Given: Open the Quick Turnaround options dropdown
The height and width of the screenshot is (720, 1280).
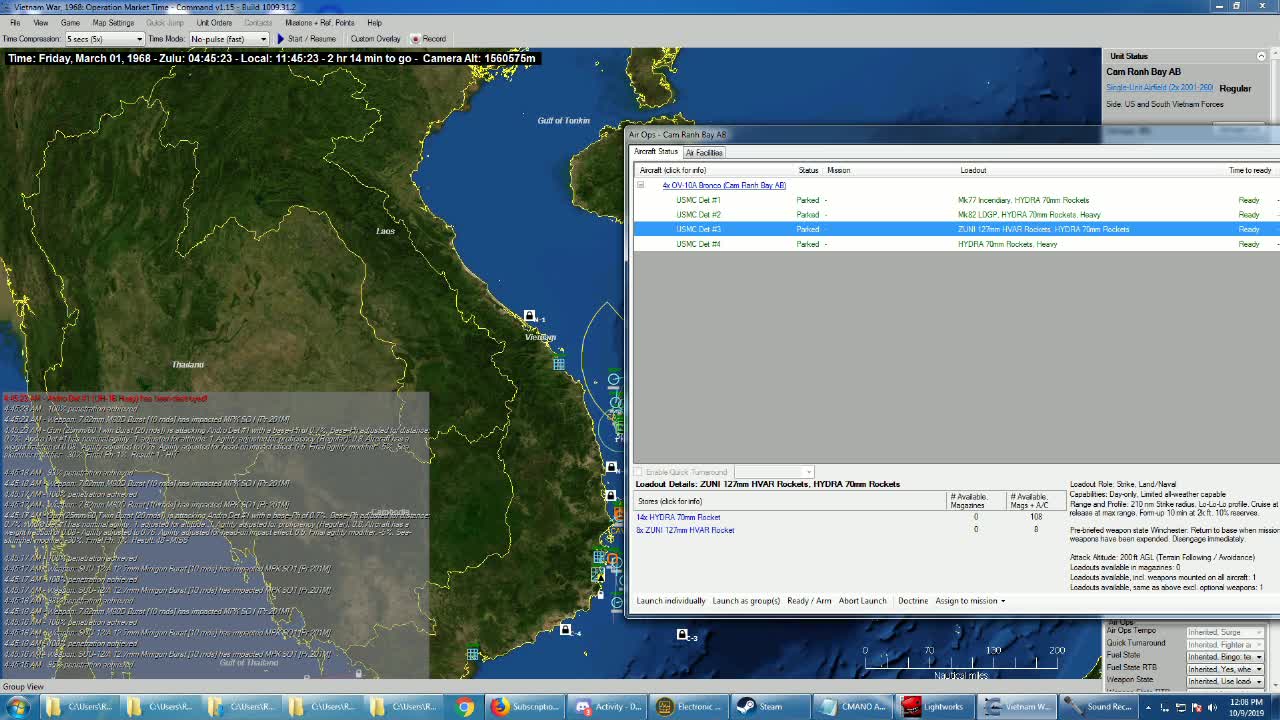Looking at the screenshot, I should 774,472.
